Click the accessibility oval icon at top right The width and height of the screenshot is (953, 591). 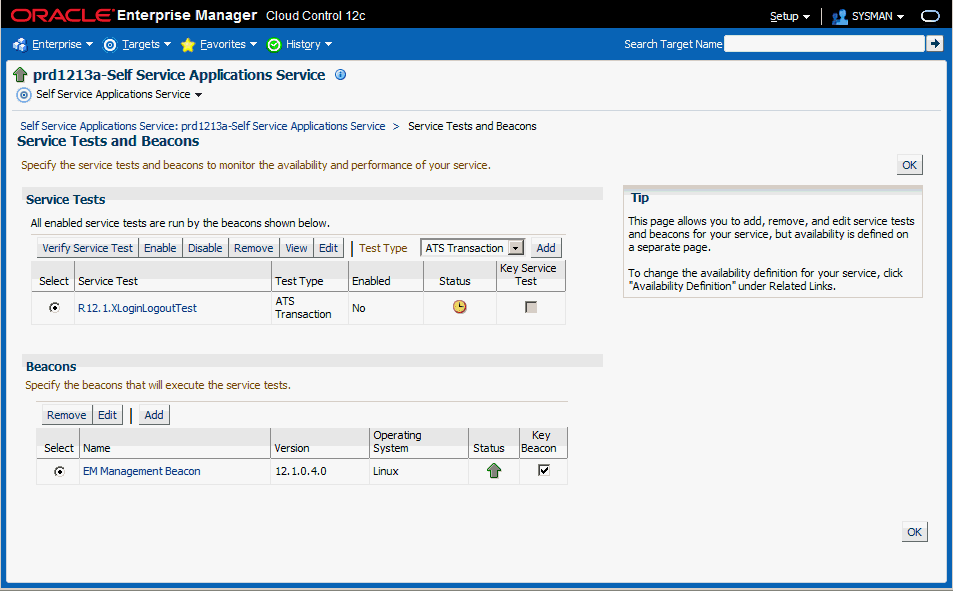930,16
